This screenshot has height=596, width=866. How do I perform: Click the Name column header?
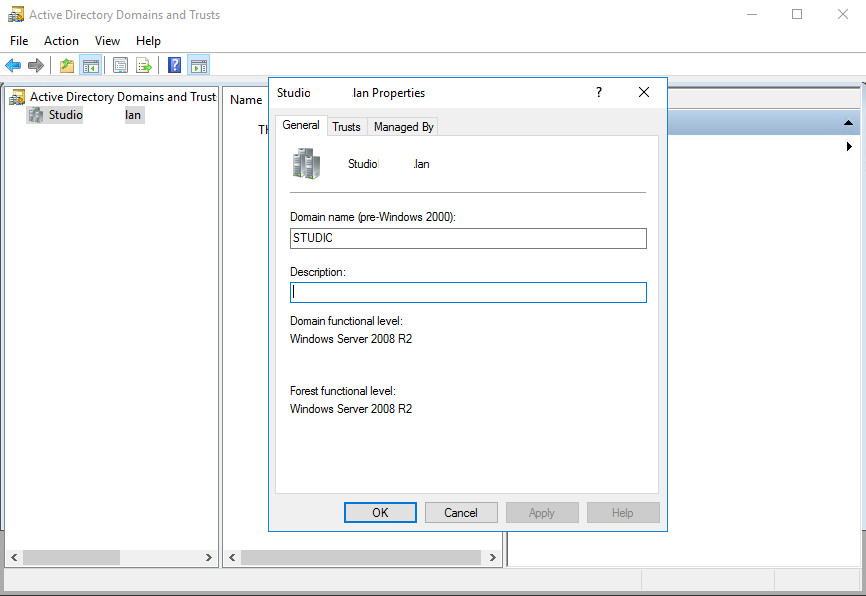(246, 100)
